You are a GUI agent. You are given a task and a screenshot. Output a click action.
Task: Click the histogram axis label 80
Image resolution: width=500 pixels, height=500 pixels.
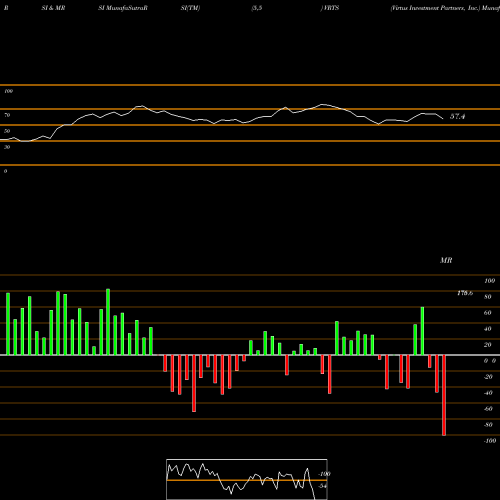pyautogui.click(x=488, y=297)
